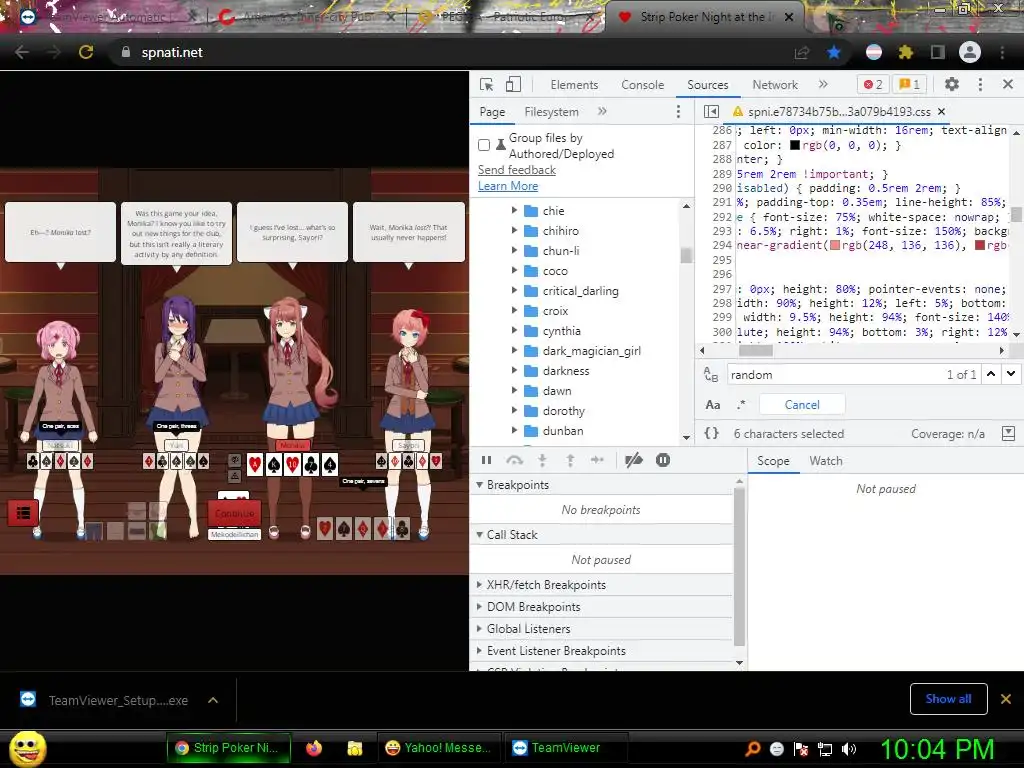Expand the dark_magician_girl folder

pos(514,351)
